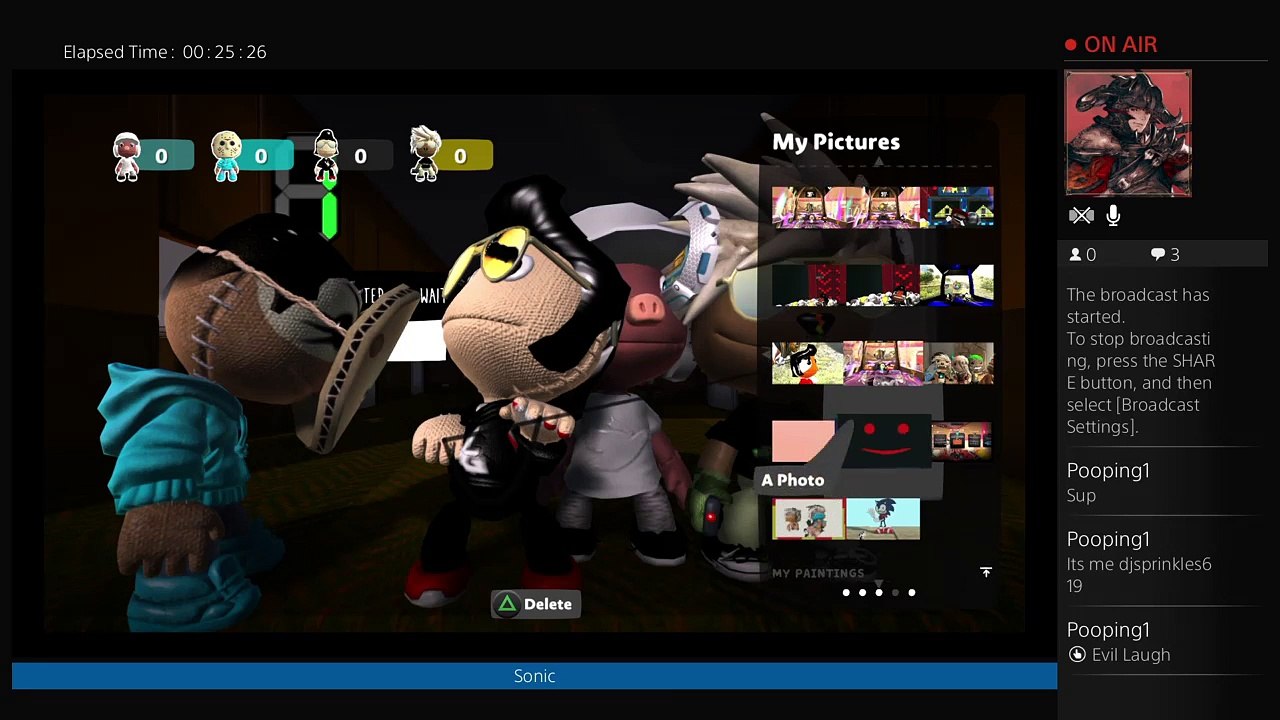Image resolution: width=1280 pixels, height=720 pixels.
Task: Open the group of sackboys picture
Action: point(957,363)
